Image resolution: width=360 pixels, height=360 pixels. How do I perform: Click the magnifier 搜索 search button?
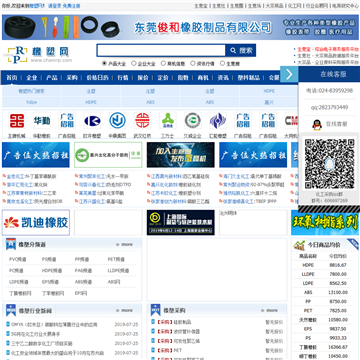(240, 50)
